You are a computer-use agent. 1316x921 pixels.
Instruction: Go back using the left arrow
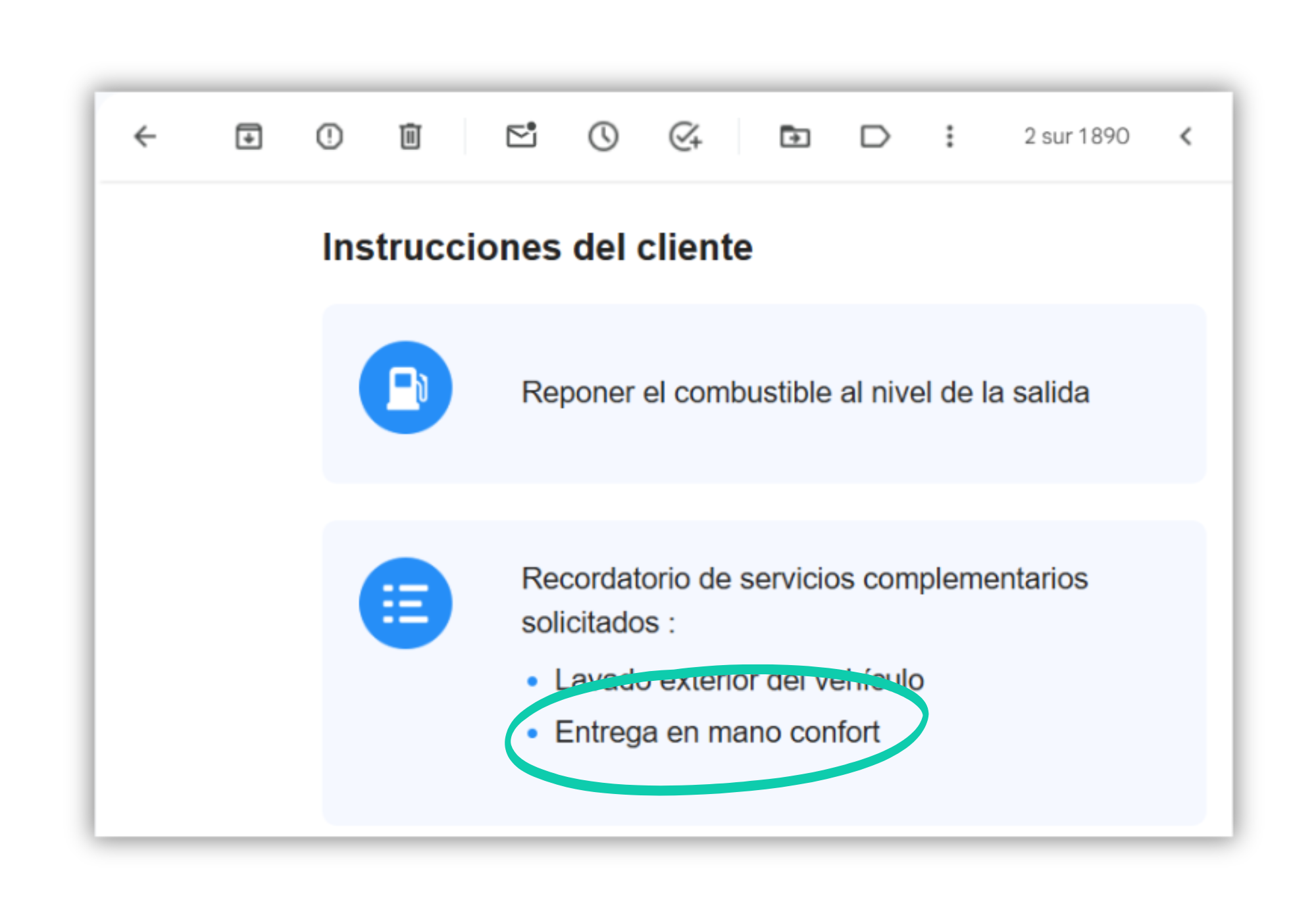click(145, 137)
